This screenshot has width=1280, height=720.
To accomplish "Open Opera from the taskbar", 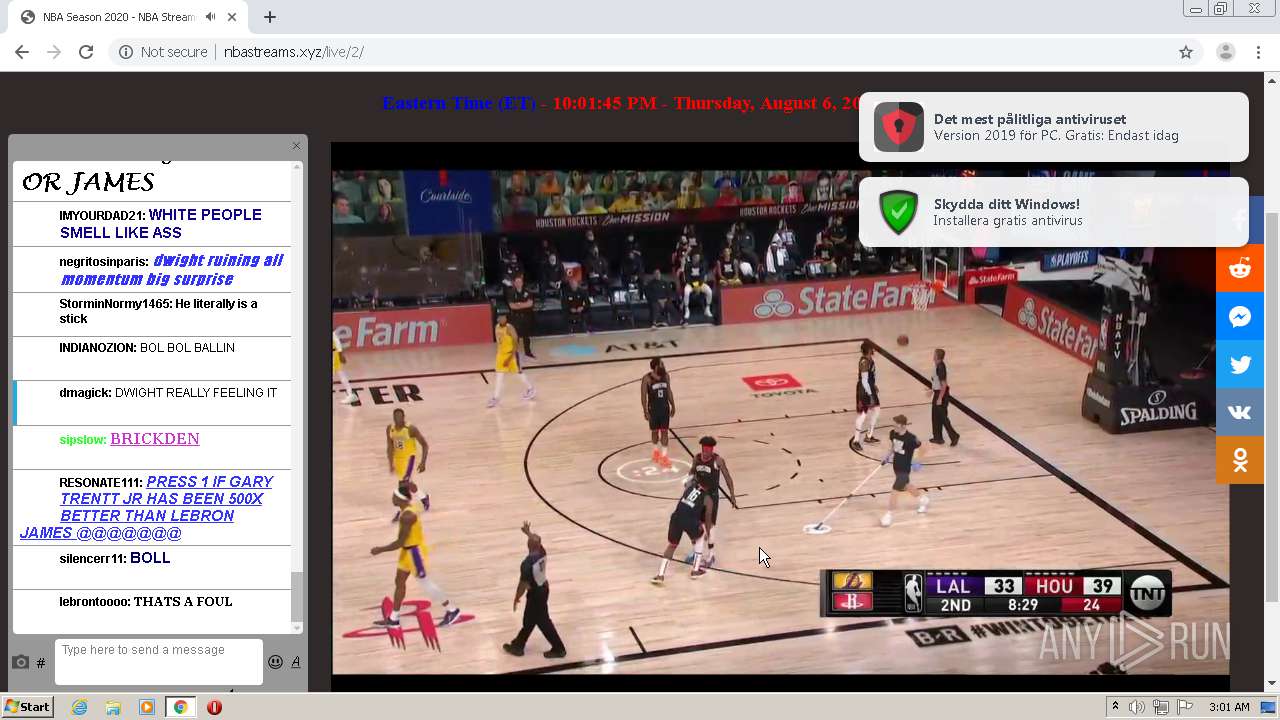I will tap(214, 707).
